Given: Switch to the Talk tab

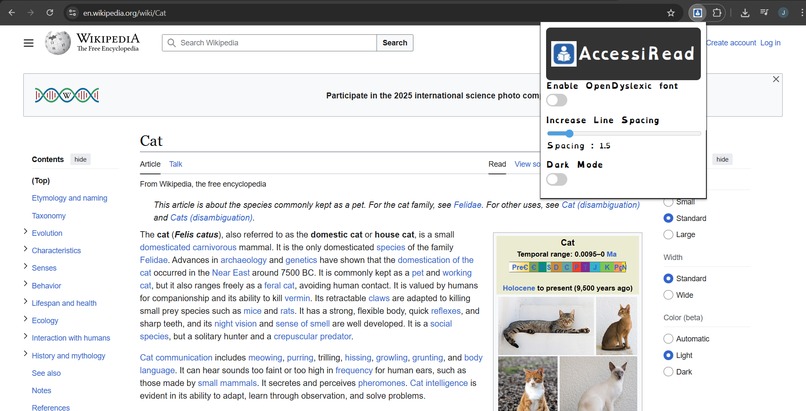Looking at the screenshot, I should tap(175, 164).
